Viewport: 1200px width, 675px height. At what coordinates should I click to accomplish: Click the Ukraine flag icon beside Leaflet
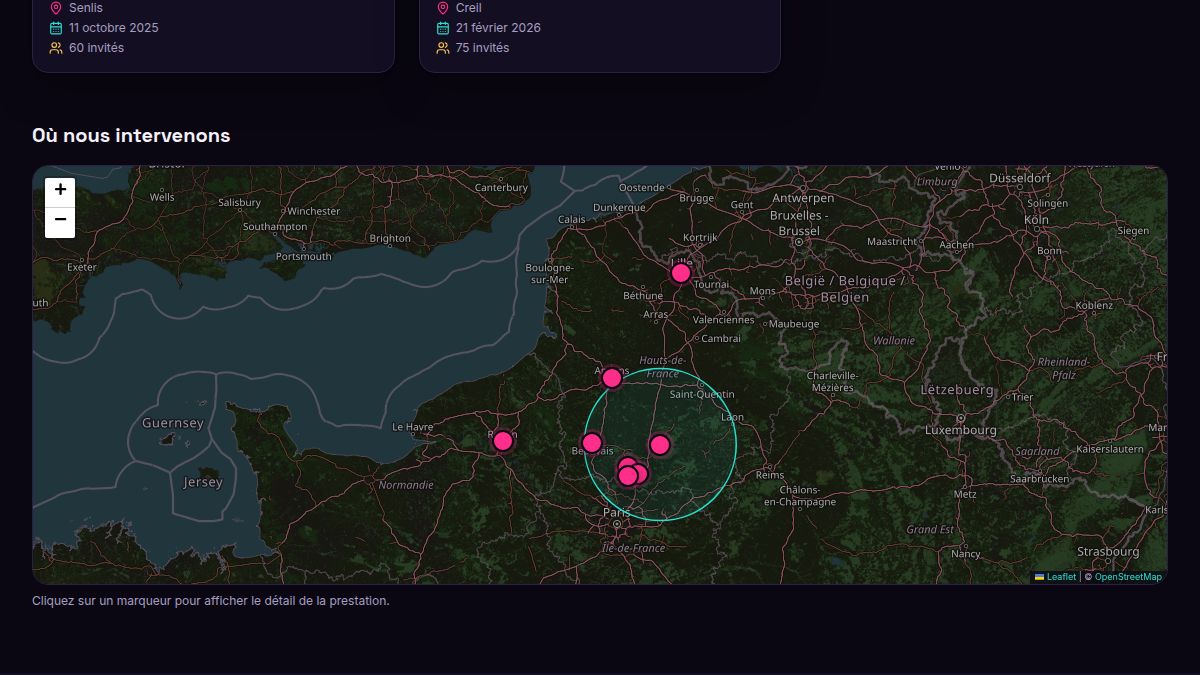(x=1039, y=577)
